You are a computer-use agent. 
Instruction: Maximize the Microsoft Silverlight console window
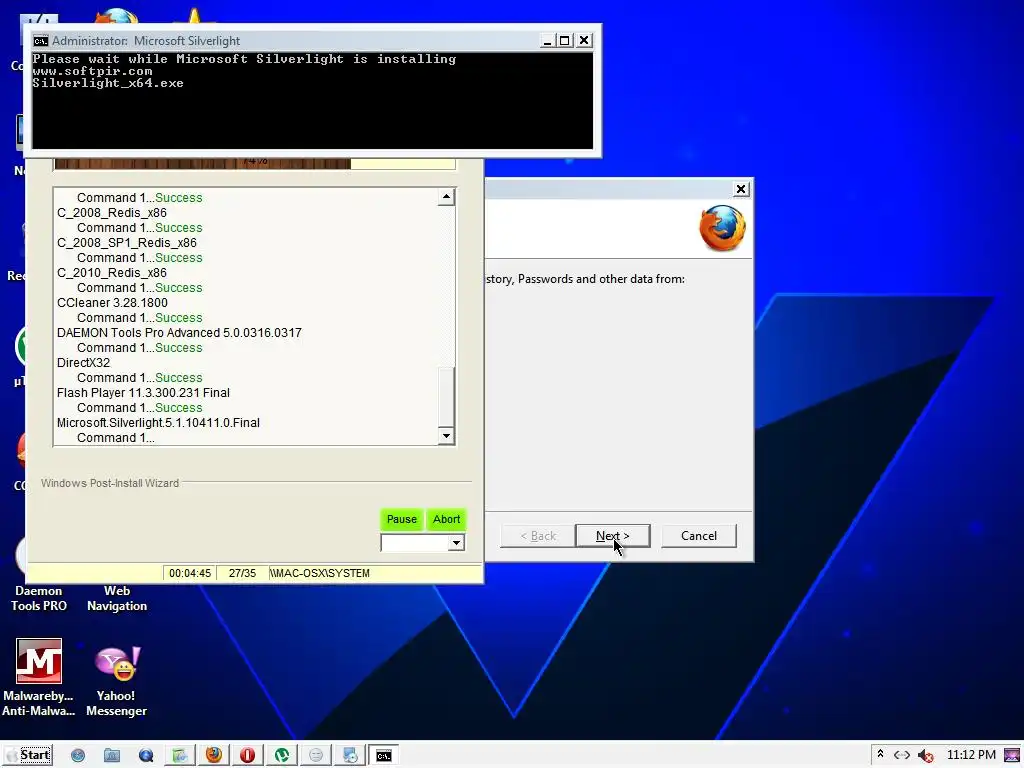pos(565,40)
